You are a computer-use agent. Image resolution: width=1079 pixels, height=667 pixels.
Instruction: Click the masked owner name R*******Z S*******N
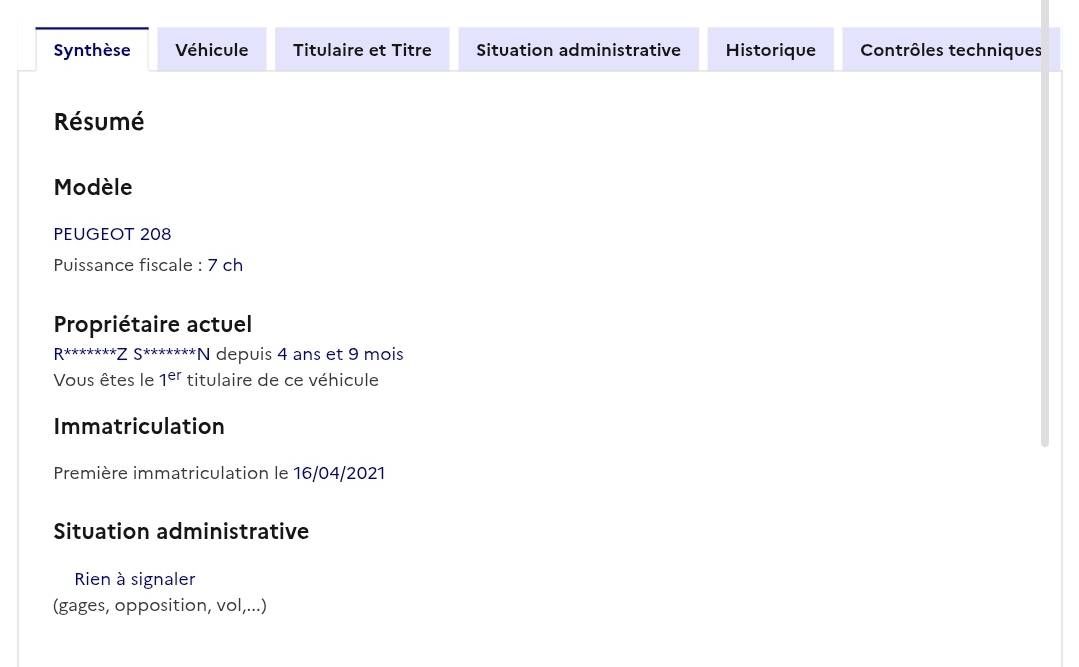click(132, 354)
